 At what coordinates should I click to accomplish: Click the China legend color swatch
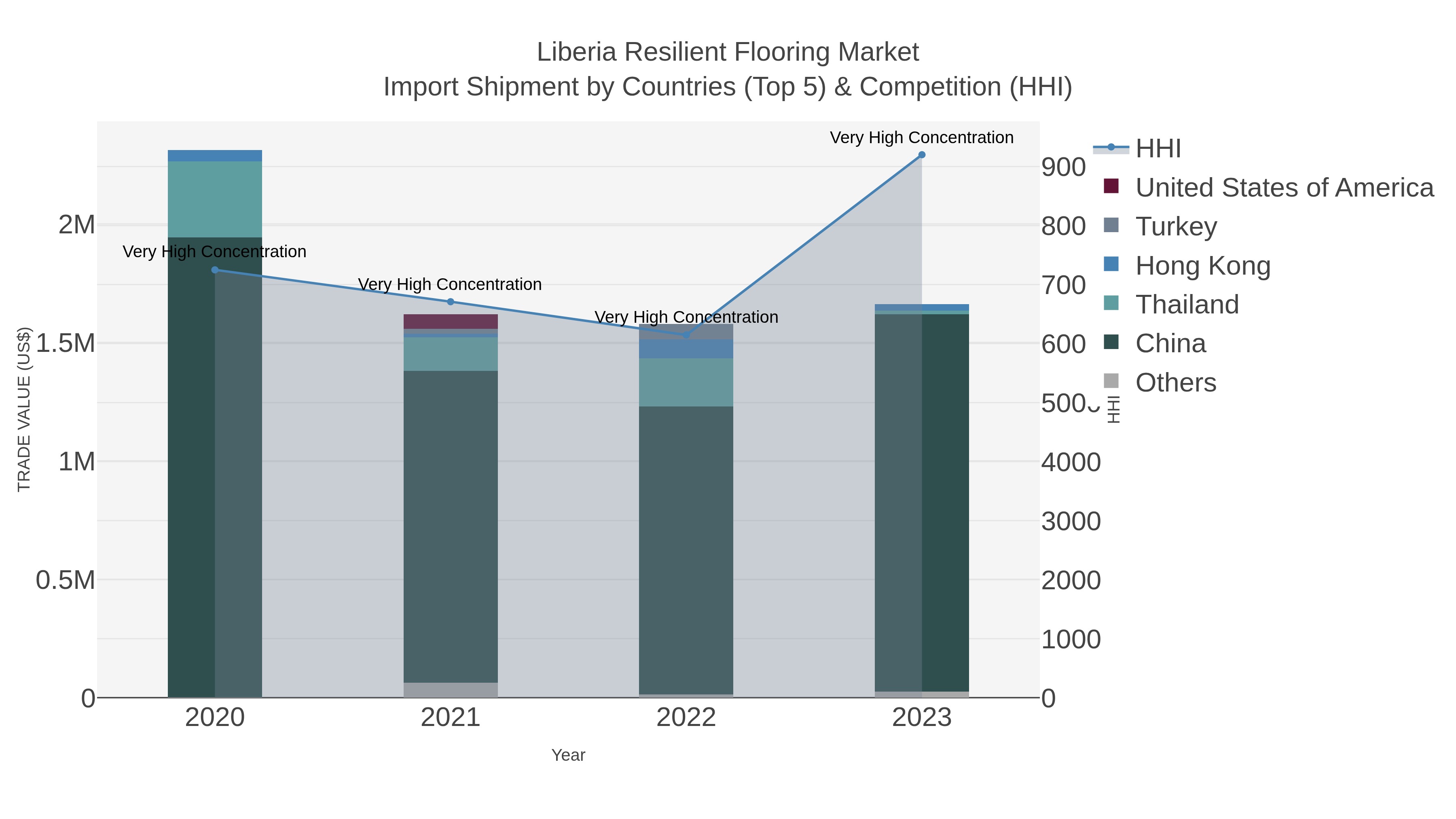point(1111,342)
